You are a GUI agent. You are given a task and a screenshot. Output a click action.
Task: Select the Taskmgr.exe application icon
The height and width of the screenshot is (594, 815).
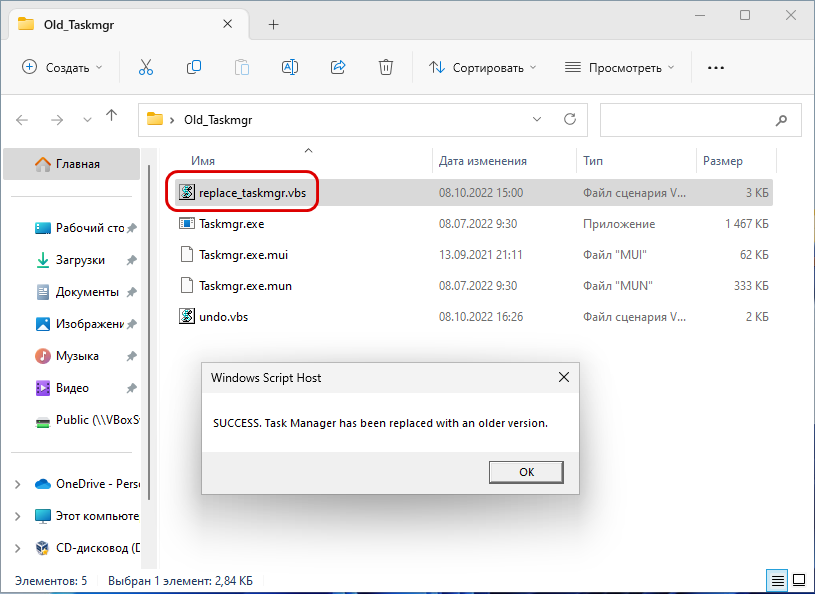pyautogui.click(x=187, y=223)
